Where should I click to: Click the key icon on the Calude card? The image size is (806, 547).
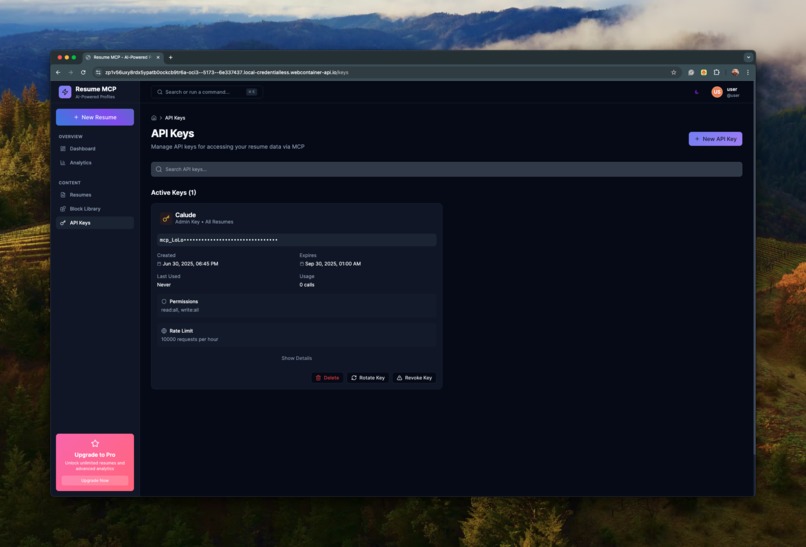tap(166, 218)
